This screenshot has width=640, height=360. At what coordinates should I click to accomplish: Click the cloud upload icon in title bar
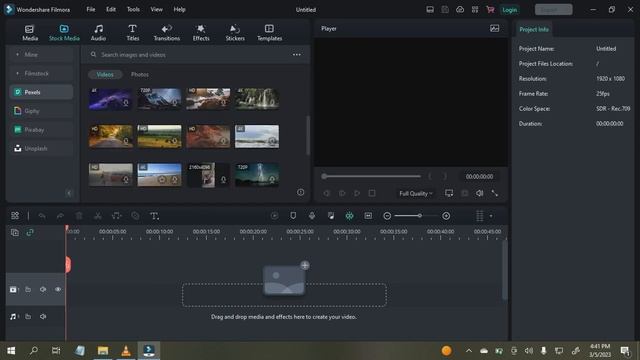[460, 9]
